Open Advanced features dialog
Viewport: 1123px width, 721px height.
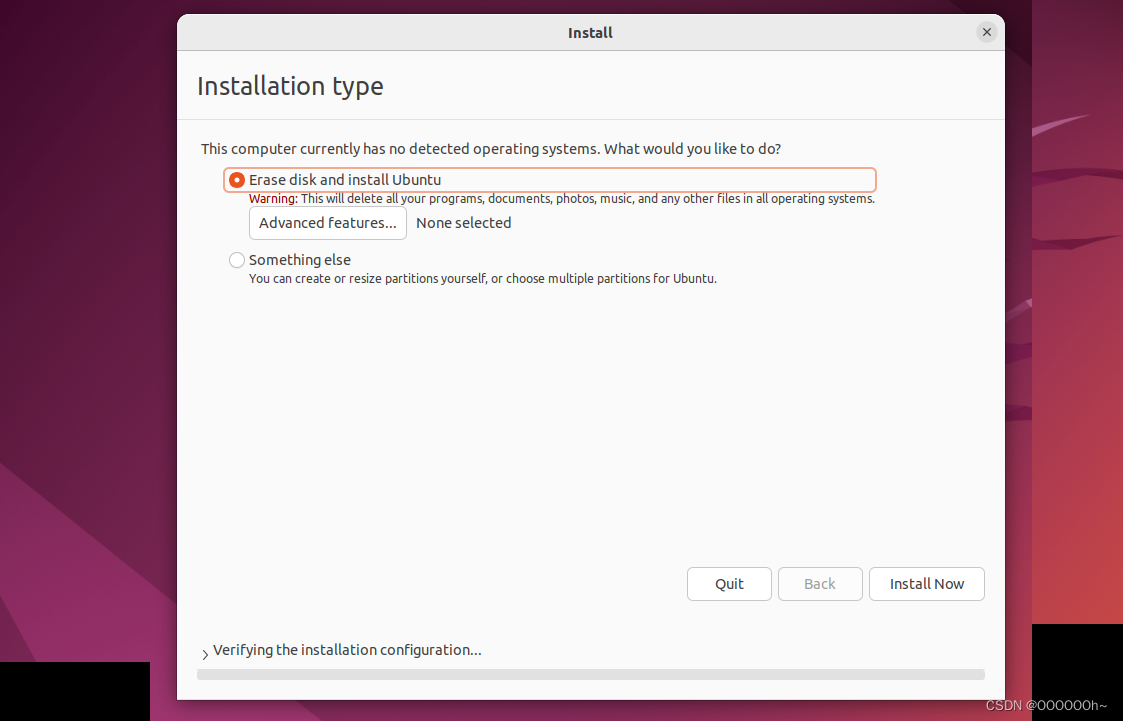(328, 223)
